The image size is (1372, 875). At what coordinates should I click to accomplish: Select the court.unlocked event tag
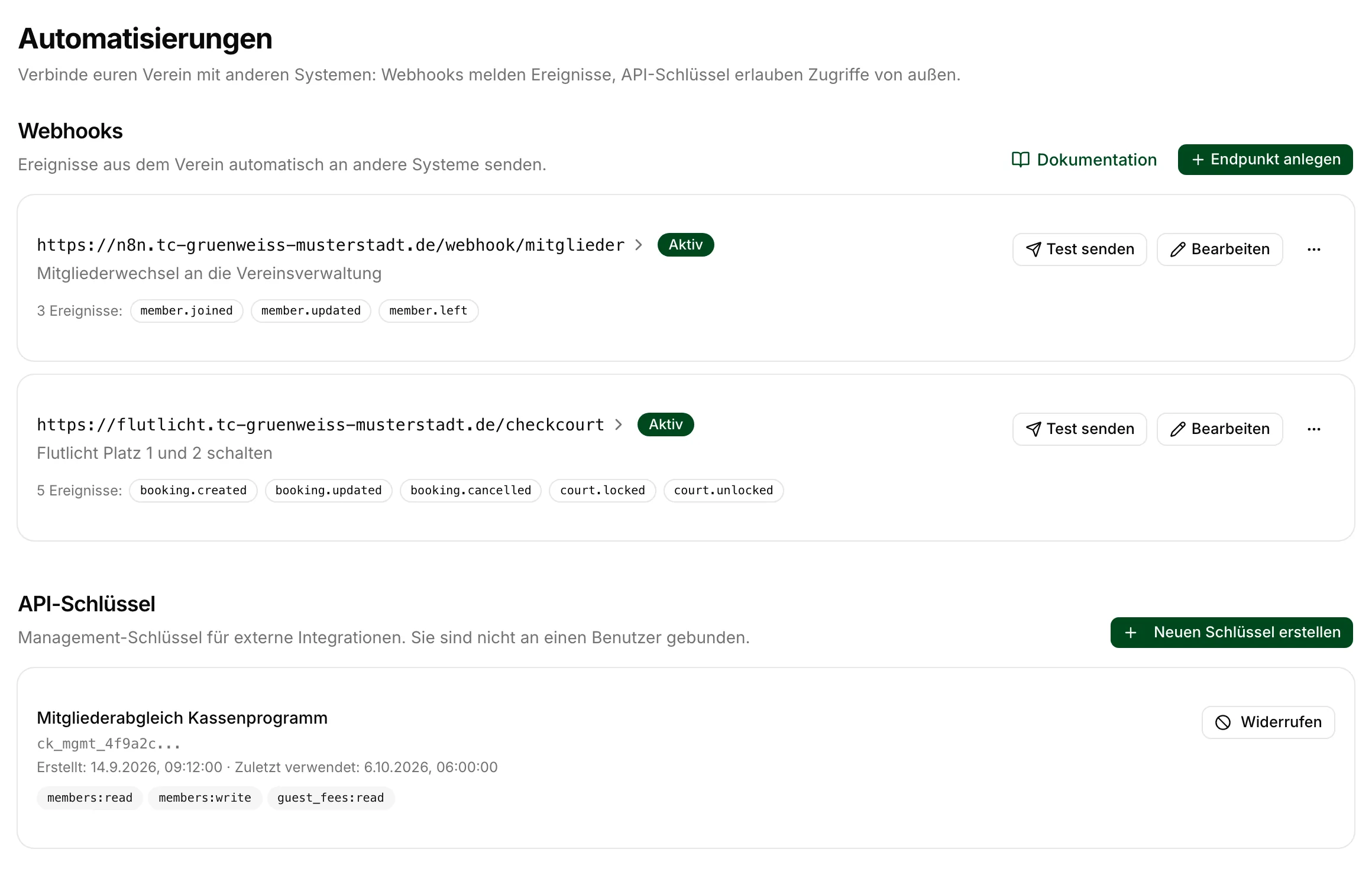723,491
